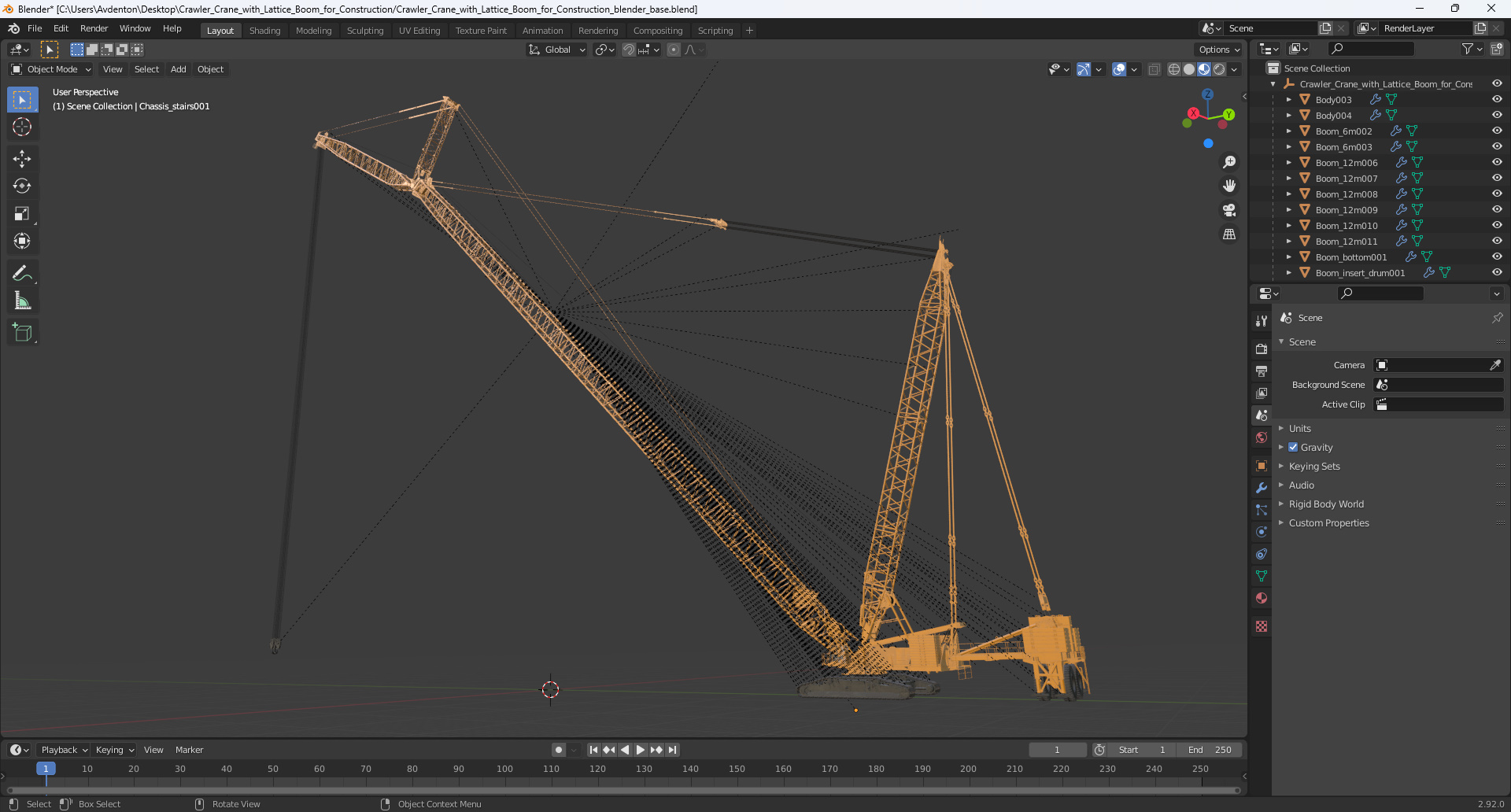
Task: Switch to wireframe shading mode
Action: (x=1174, y=69)
